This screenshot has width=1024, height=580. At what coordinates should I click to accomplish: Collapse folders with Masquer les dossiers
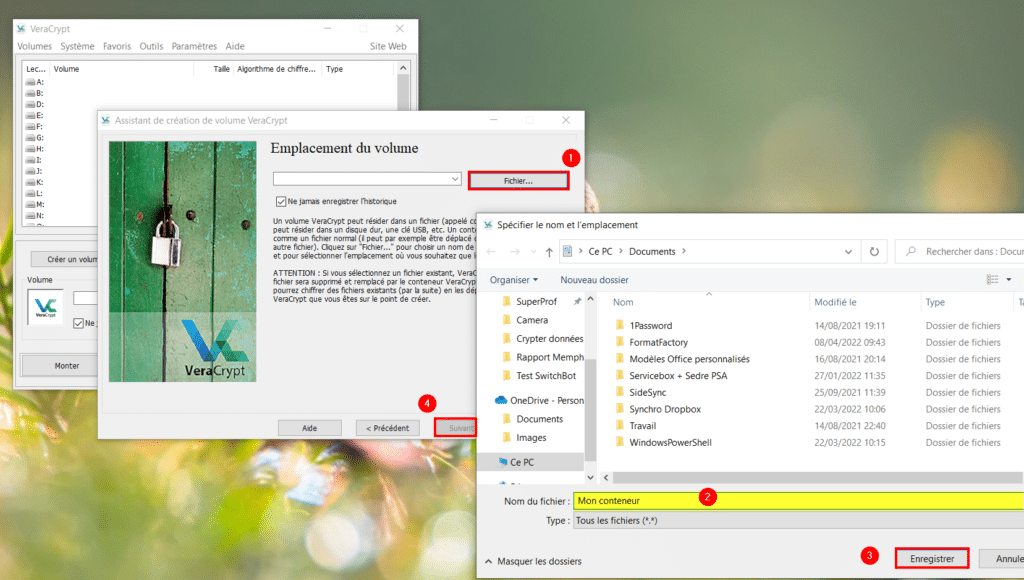[x=533, y=561]
